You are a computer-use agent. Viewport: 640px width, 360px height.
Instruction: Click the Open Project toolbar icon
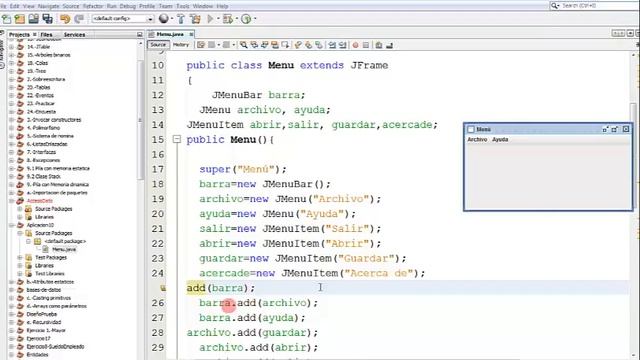33,19
